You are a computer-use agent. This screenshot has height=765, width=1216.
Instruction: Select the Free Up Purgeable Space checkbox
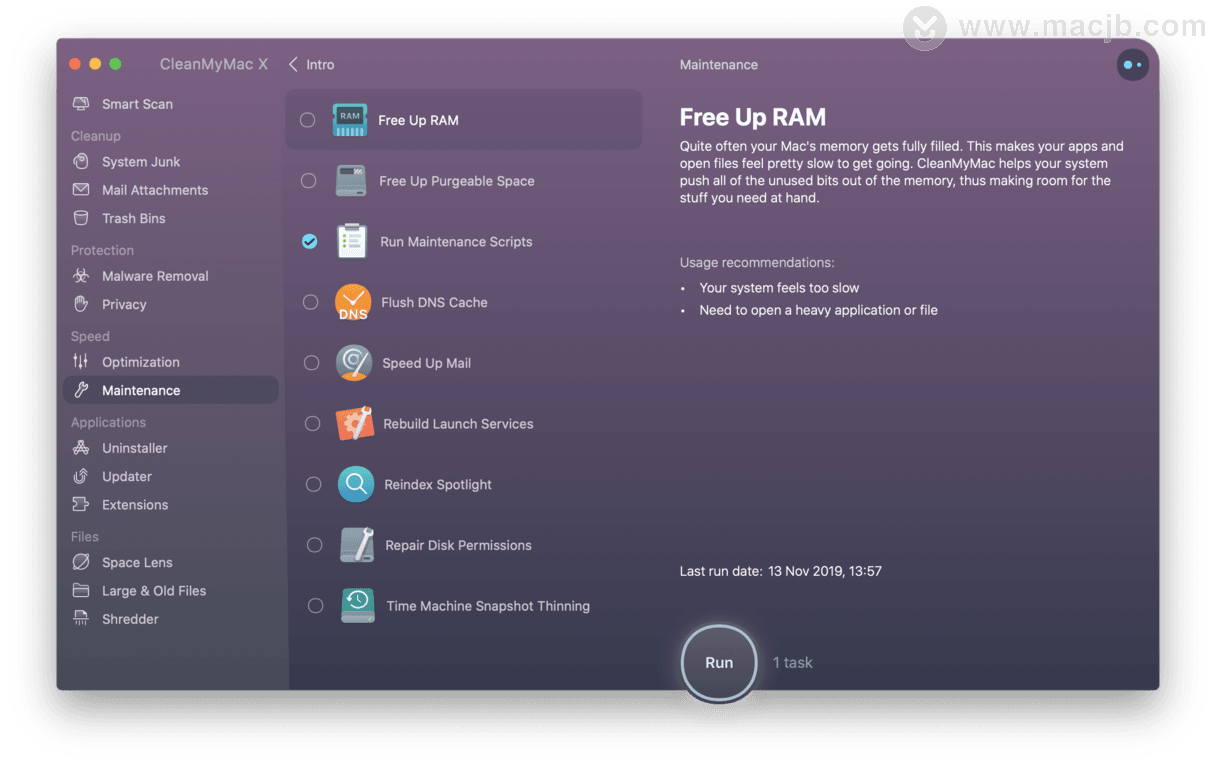[x=309, y=181]
